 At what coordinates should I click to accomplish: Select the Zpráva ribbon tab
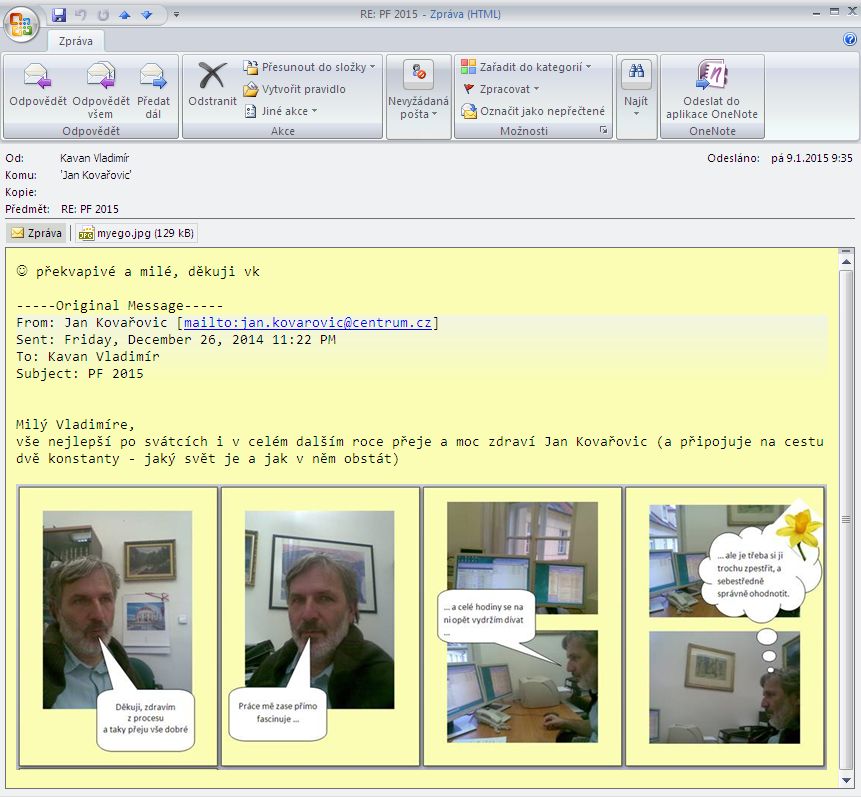coord(76,41)
